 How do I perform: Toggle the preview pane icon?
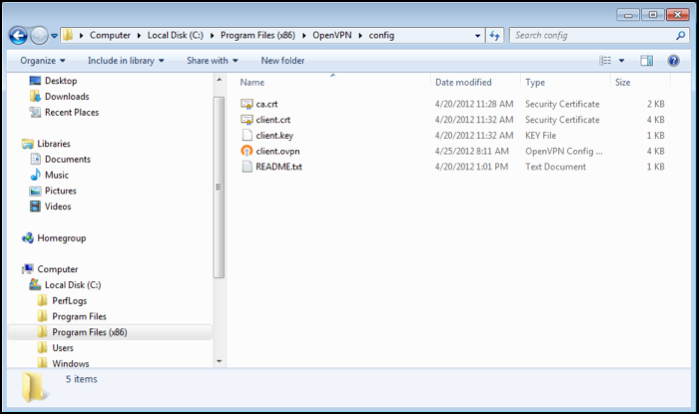click(646, 60)
